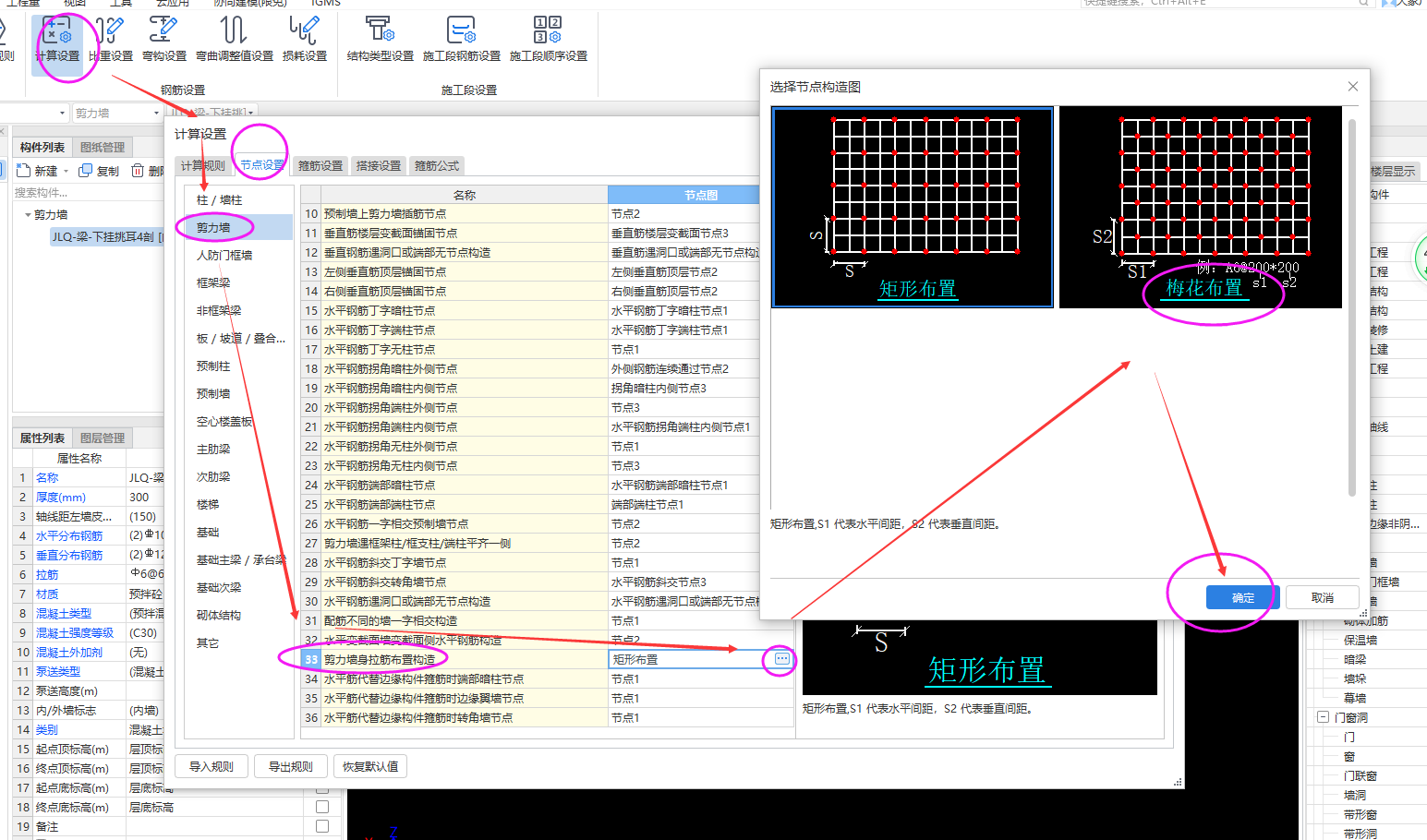Toggle checkbox for 终点底标高 row
The image size is (1427, 840).
(x=322, y=807)
